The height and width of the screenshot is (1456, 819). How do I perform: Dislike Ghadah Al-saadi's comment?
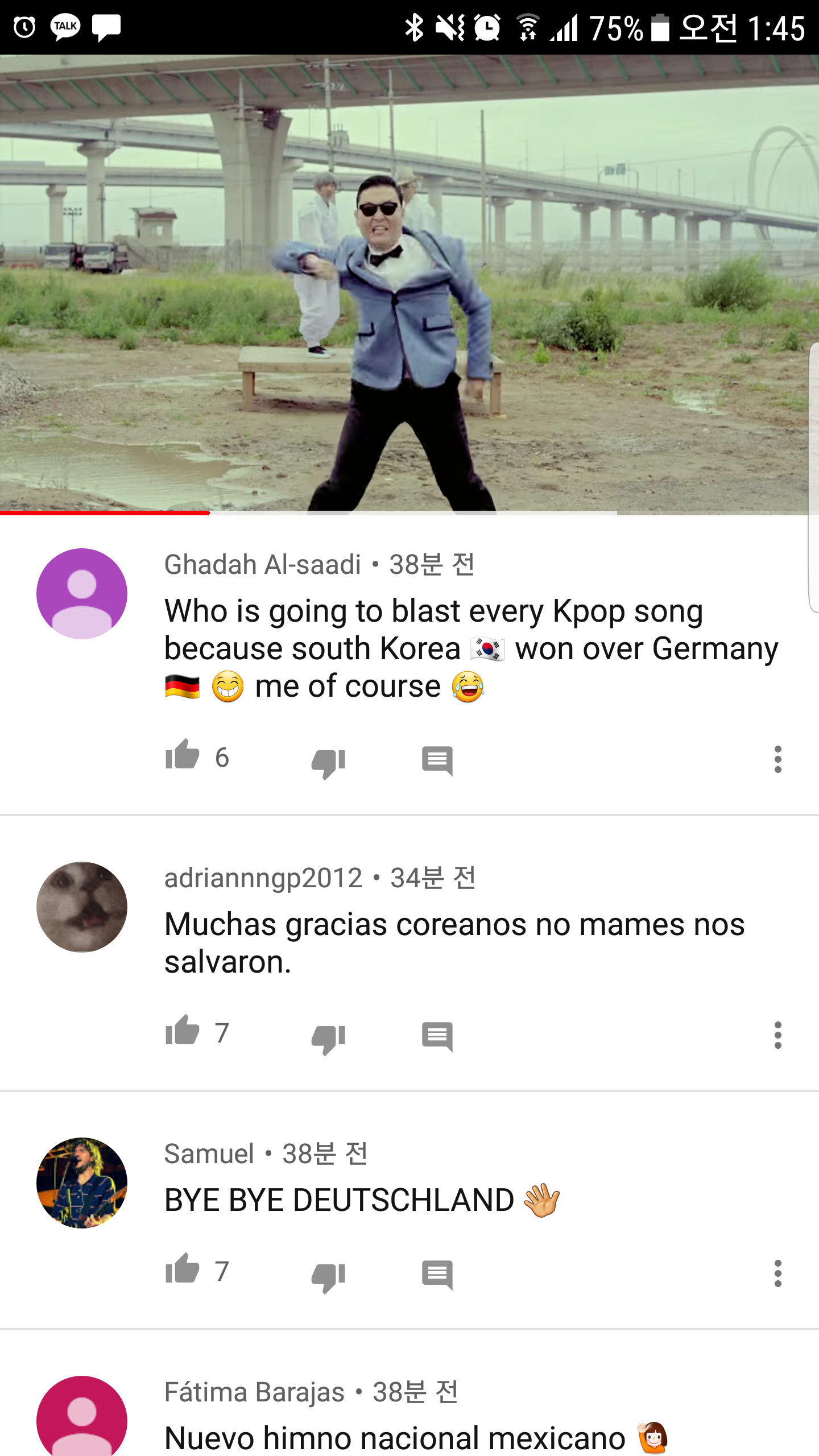(x=329, y=763)
